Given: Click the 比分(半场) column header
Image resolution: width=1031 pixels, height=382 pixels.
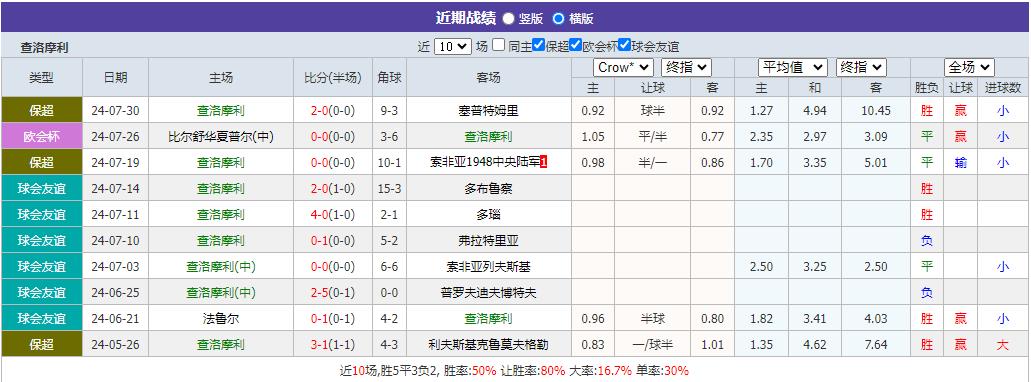Looking at the screenshot, I should 333,78.
